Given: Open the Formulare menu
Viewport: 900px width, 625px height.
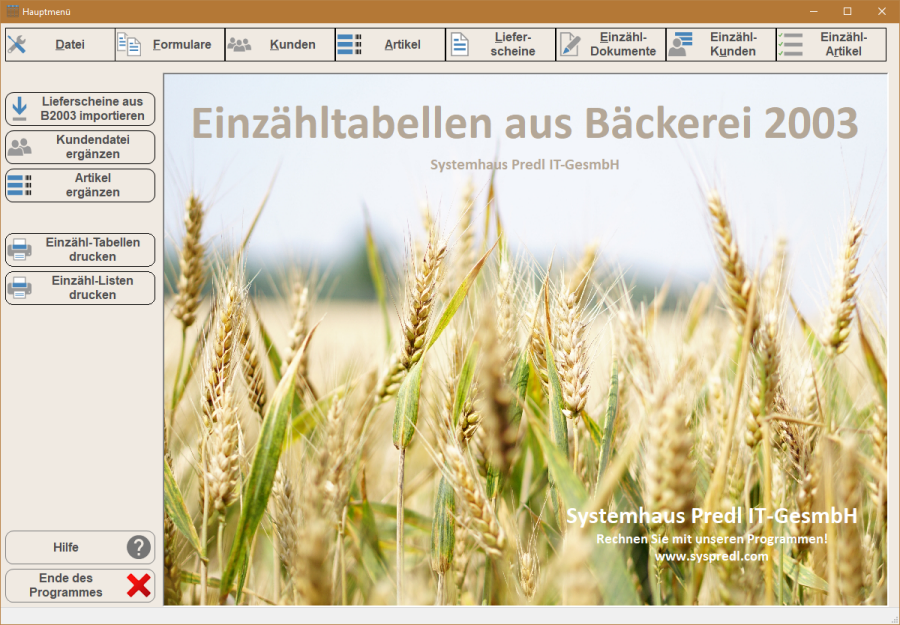Looking at the screenshot, I should 170,44.
